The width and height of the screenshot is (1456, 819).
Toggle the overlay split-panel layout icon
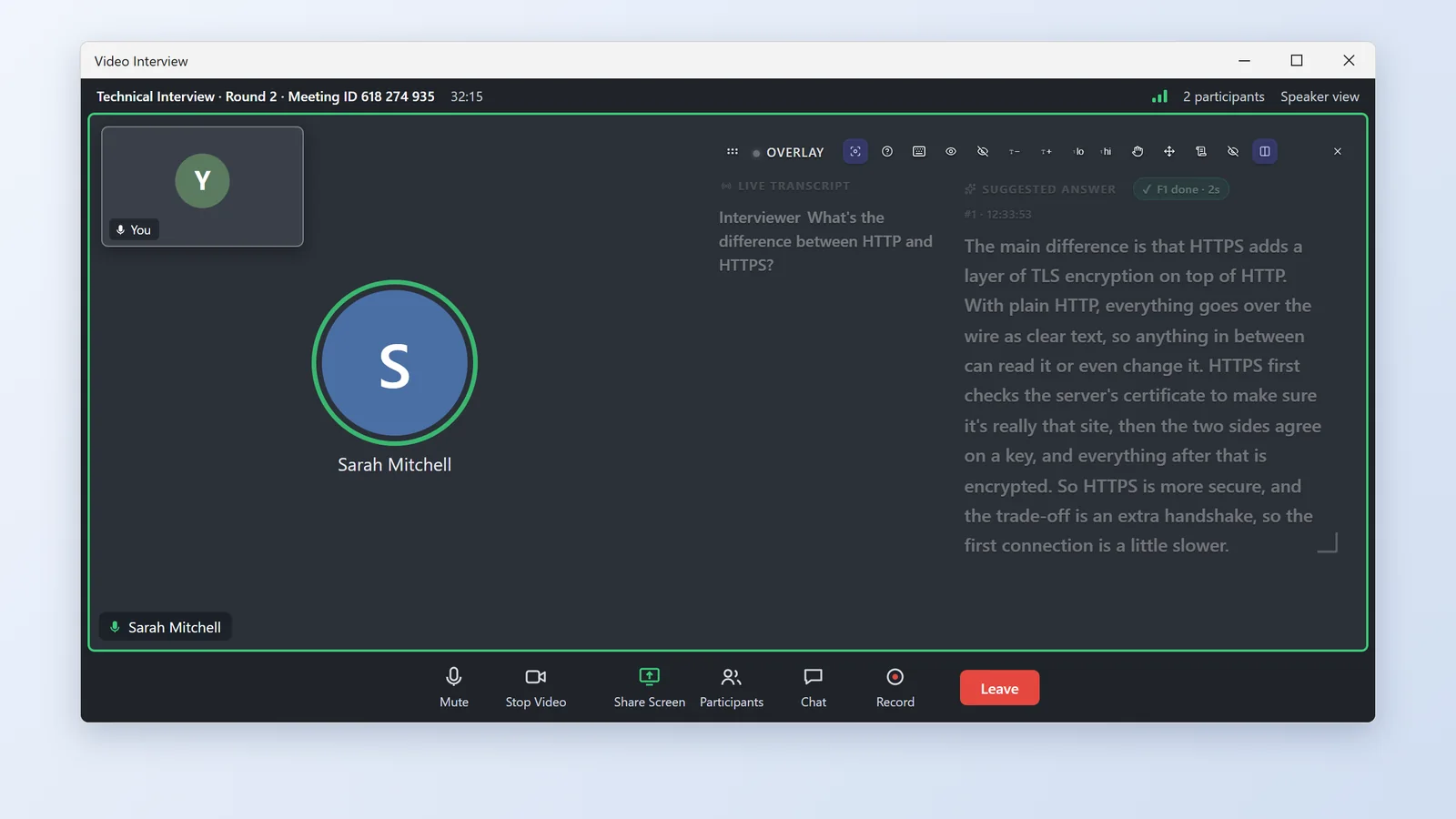point(1265,152)
